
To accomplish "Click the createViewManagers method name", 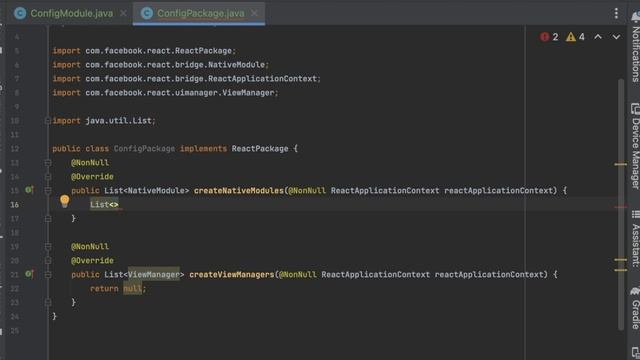I will pos(231,275).
